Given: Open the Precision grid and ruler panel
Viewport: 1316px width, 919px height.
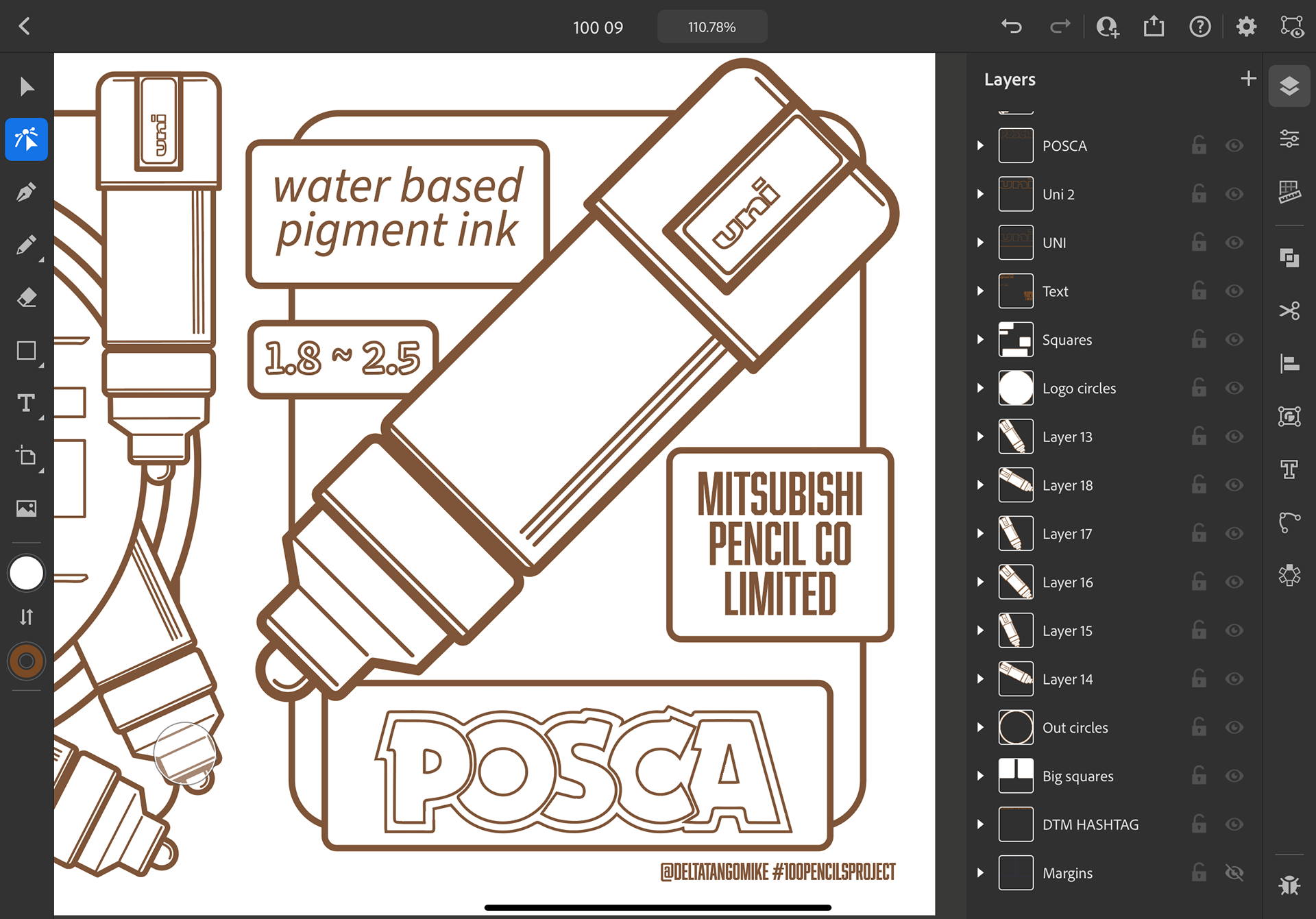Looking at the screenshot, I should pos(1289,192).
